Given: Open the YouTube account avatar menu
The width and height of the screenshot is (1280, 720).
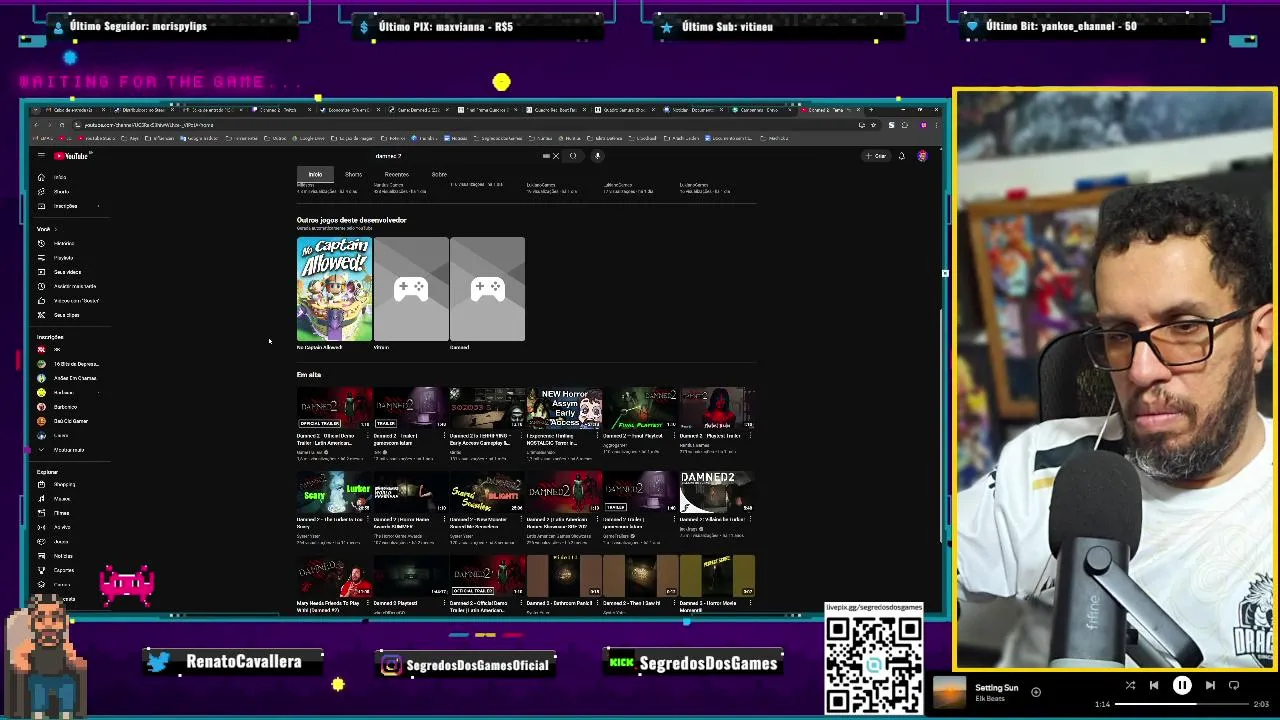Looking at the screenshot, I should (922, 156).
